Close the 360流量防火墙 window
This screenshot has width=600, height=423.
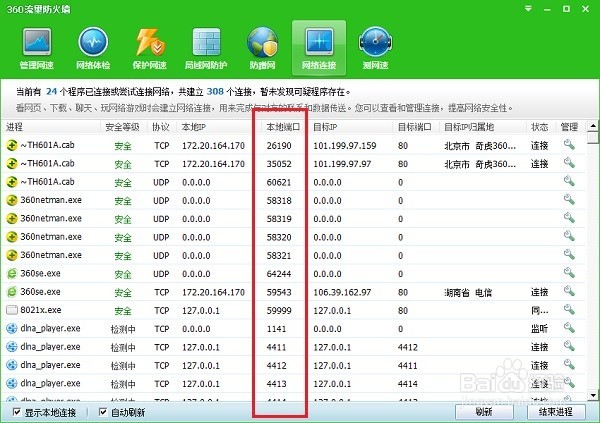pyautogui.click(x=585, y=9)
